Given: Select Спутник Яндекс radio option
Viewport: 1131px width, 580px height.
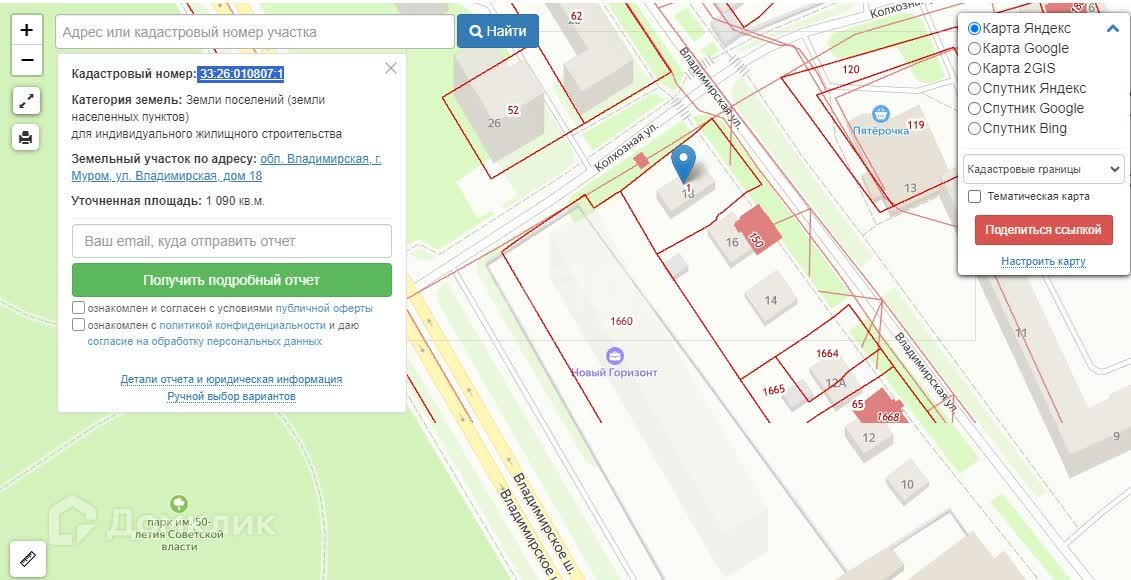Looking at the screenshot, I should (x=974, y=89).
